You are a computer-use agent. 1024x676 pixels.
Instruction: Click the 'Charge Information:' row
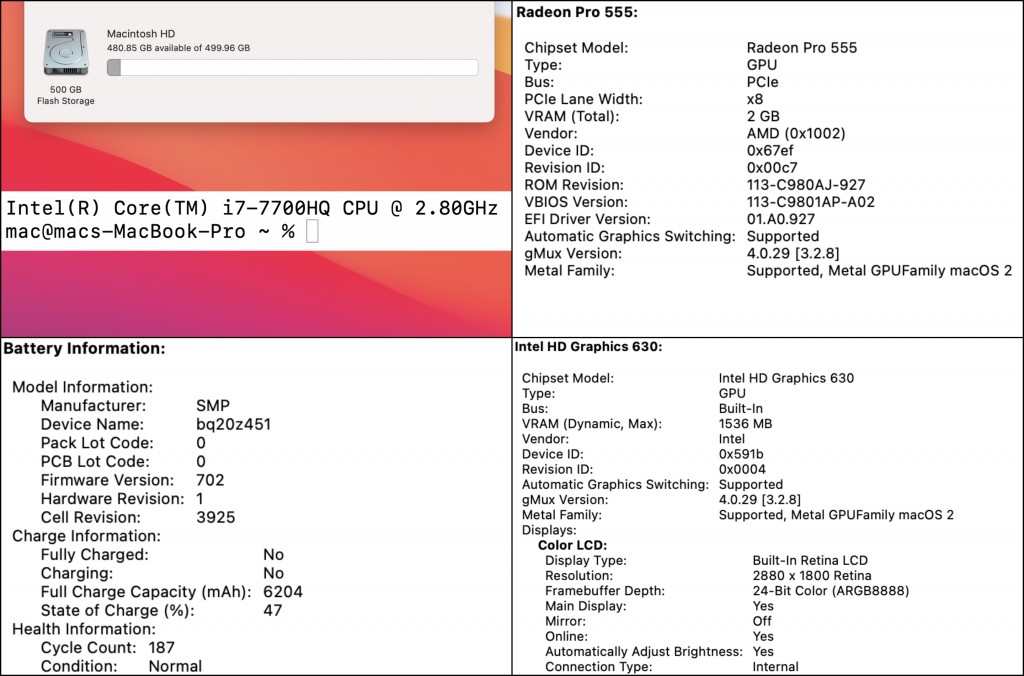click(x=86, y=536)
